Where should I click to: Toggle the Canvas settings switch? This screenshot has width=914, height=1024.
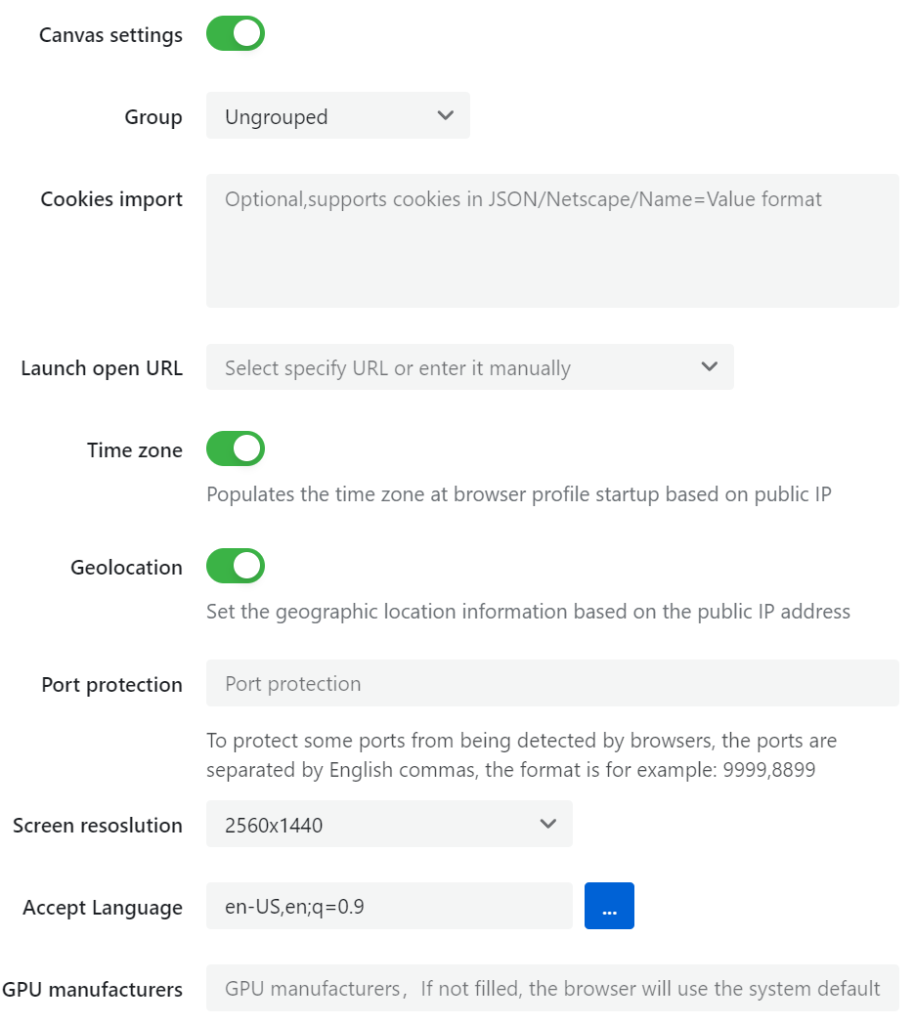point(235,33)
